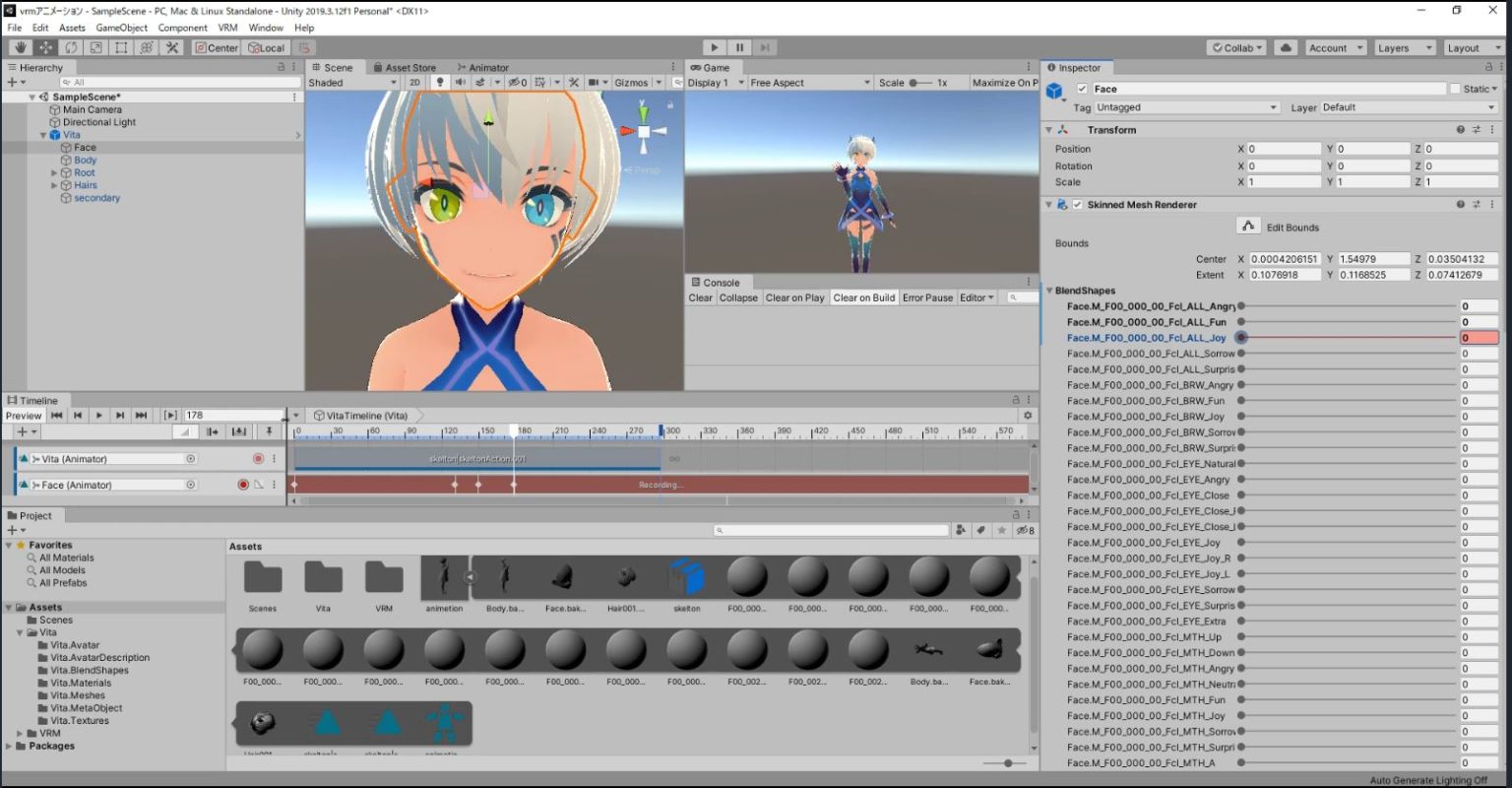1512x788 pixels.
Task: Pause the game with the Pause button
Action: [x=739, y=47]
